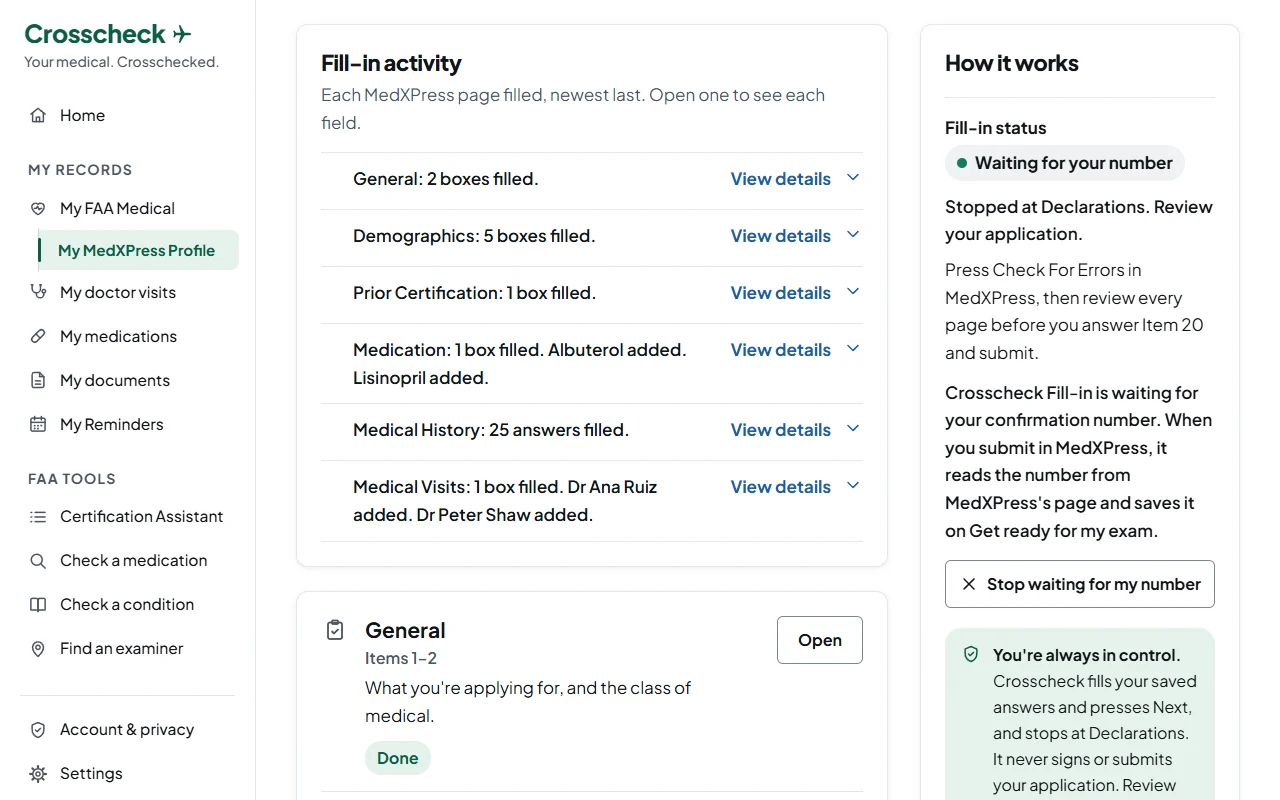The image size is (1280, 800).
Task: Expand the Medical Visits row chevron
Action: click(x=853, y=486)
